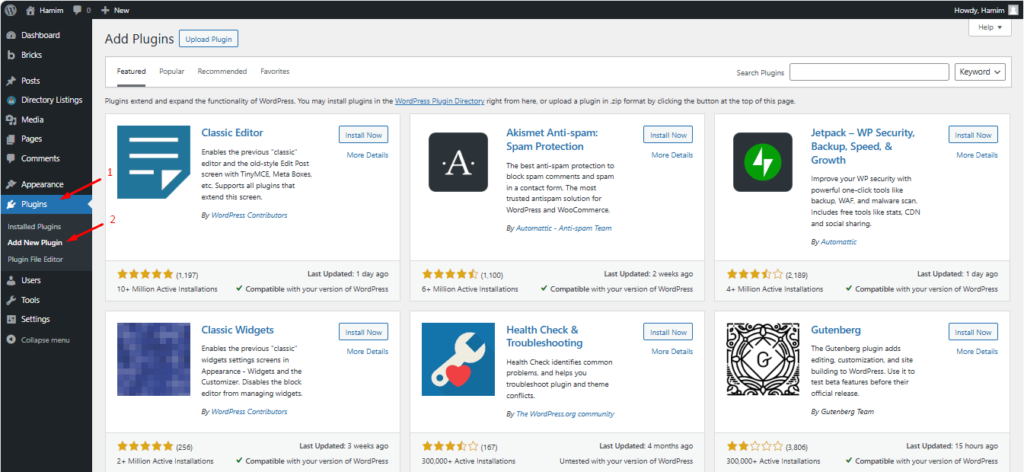The image size is (1024, 472).
Task: Click the Posts pushpin icon
Action: pos(10,81)
